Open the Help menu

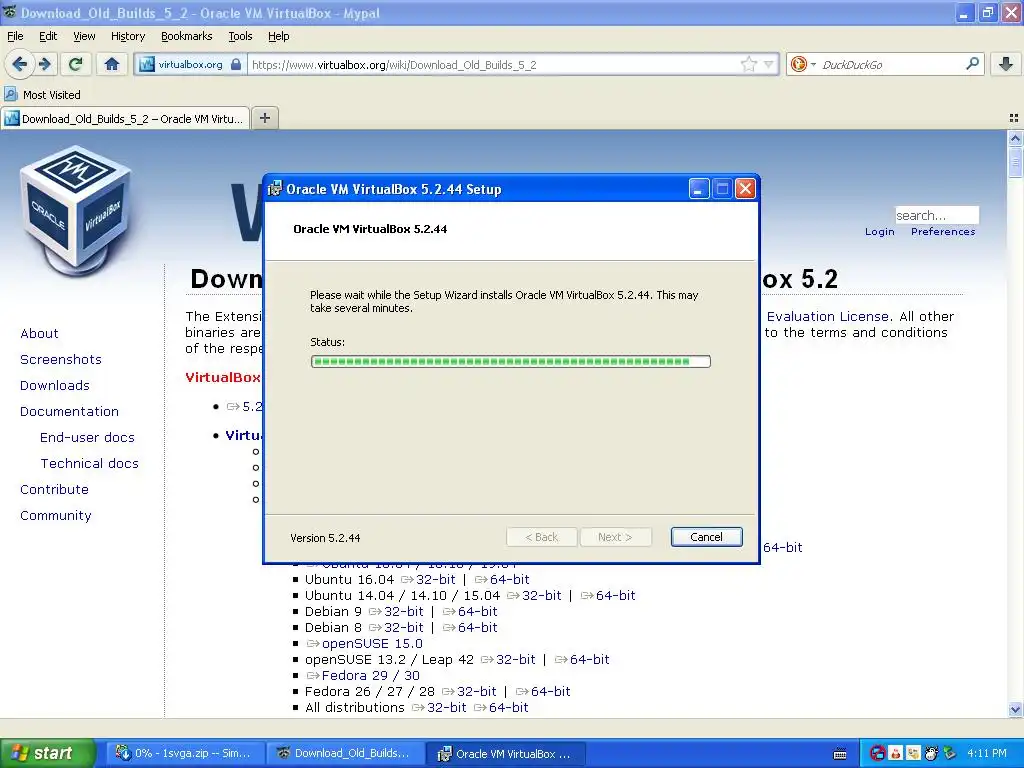click(x=278, y=36)
